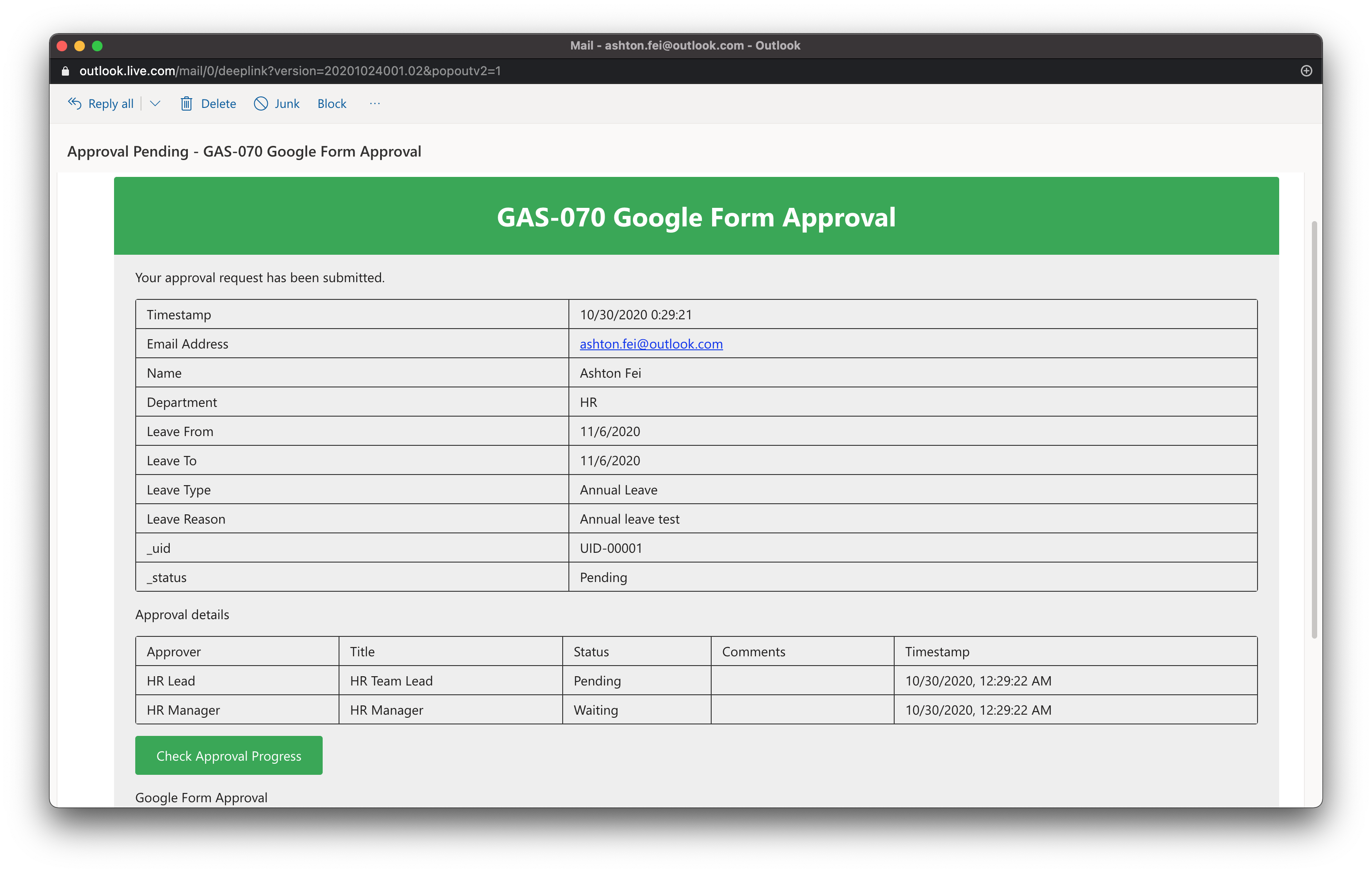
Task: Click the plus circle icon in address bar
Action: 1307,71
